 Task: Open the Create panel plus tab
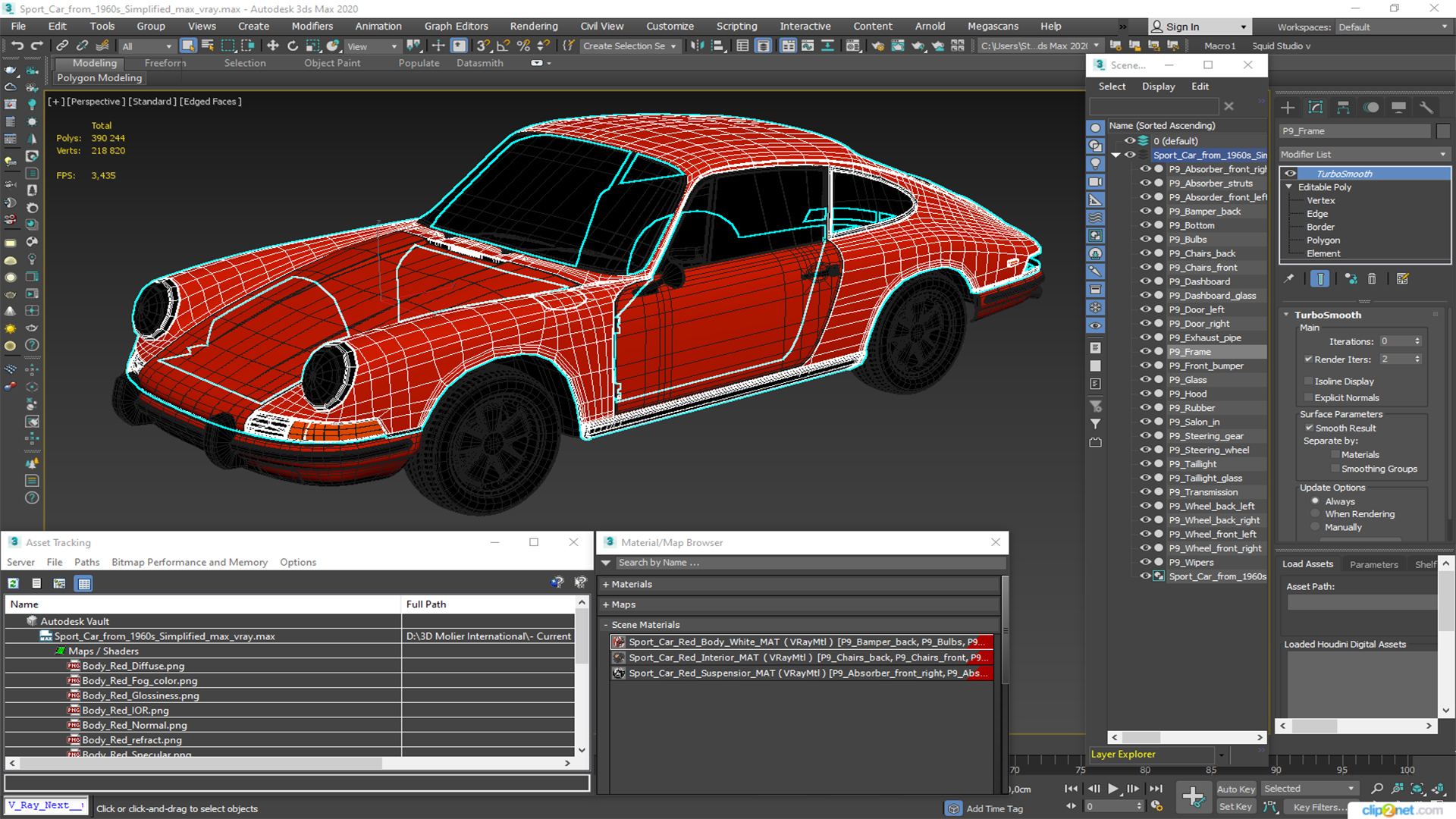pos(1288,107)
